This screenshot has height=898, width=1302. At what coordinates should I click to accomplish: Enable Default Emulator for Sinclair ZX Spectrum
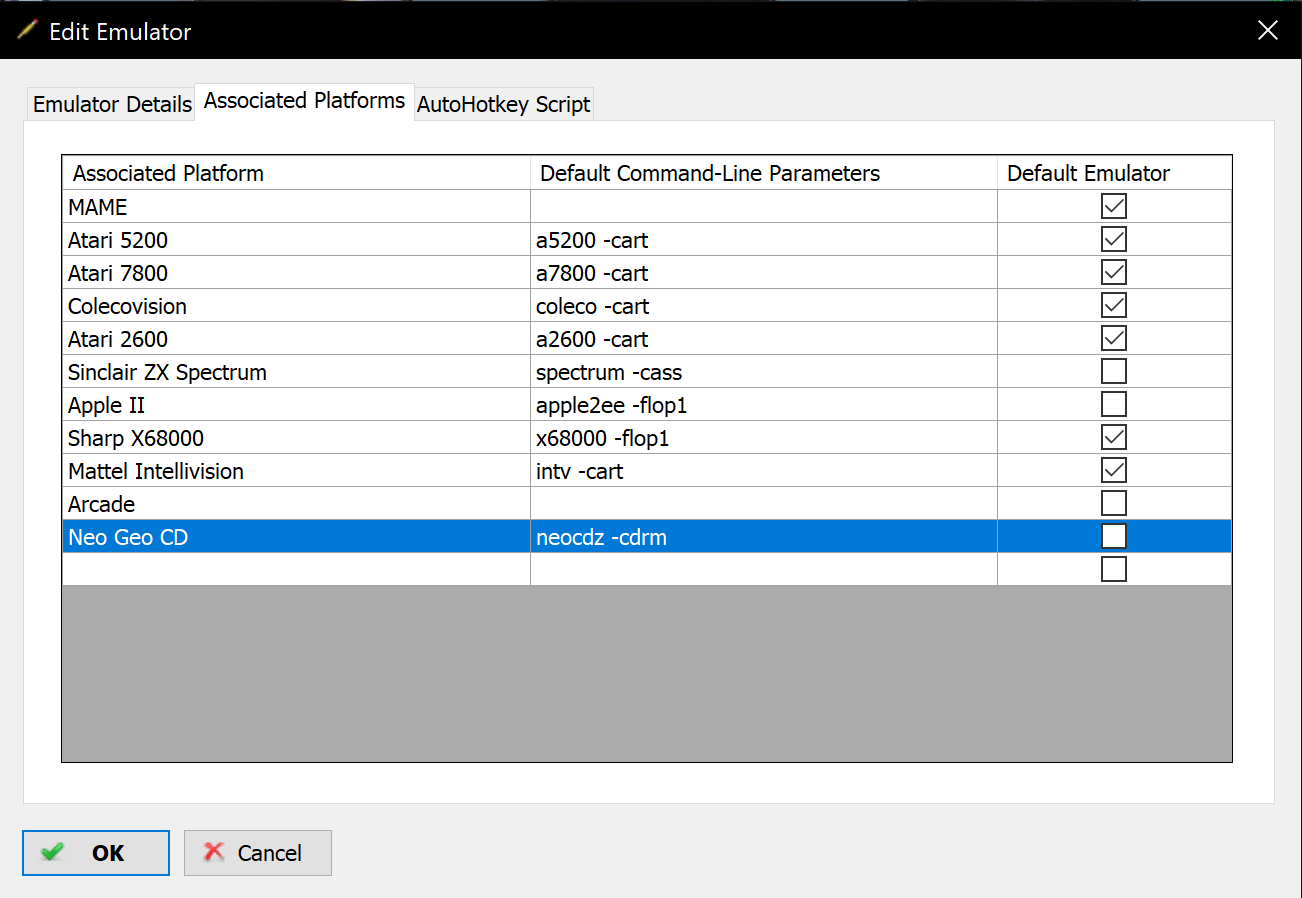[x=1113, y=371]
